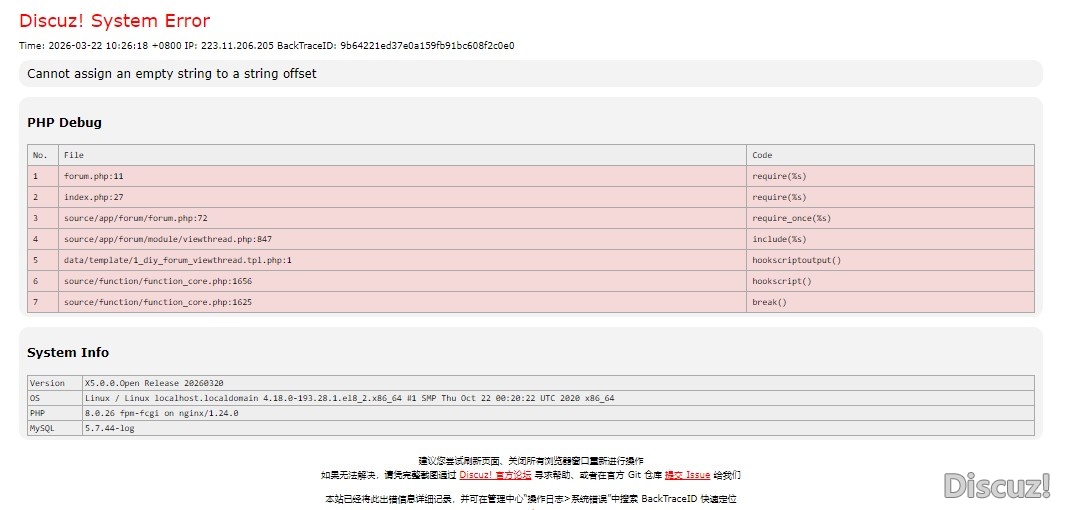Select the forum.php:11 row cell
1067x510 pixels.
(x=402, y=176)
